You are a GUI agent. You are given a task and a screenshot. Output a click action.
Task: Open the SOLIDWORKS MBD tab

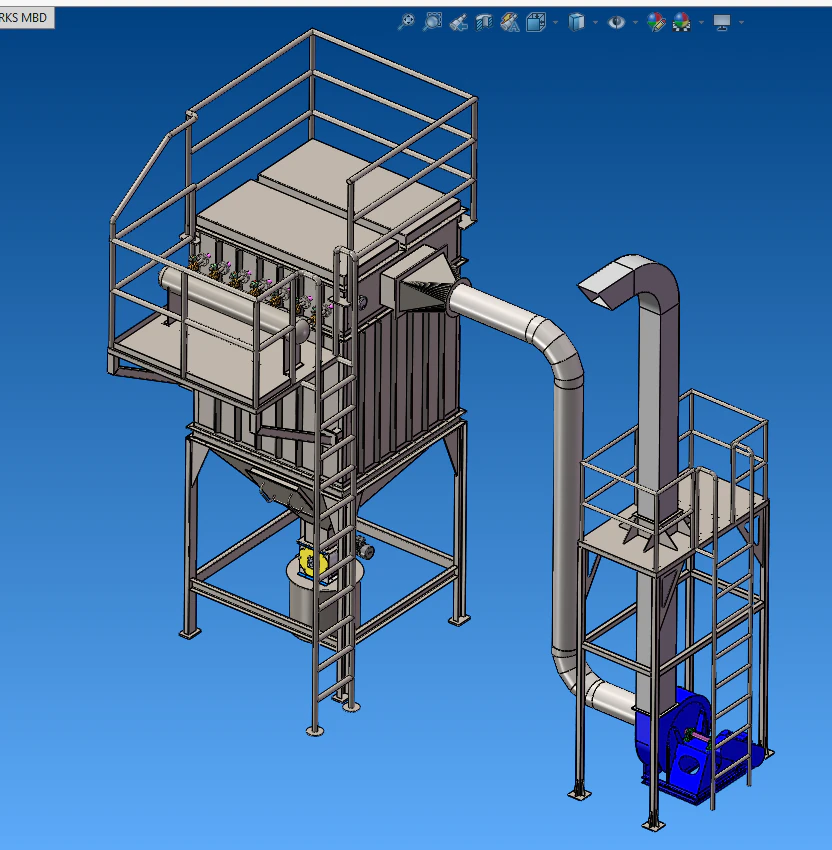26,18
